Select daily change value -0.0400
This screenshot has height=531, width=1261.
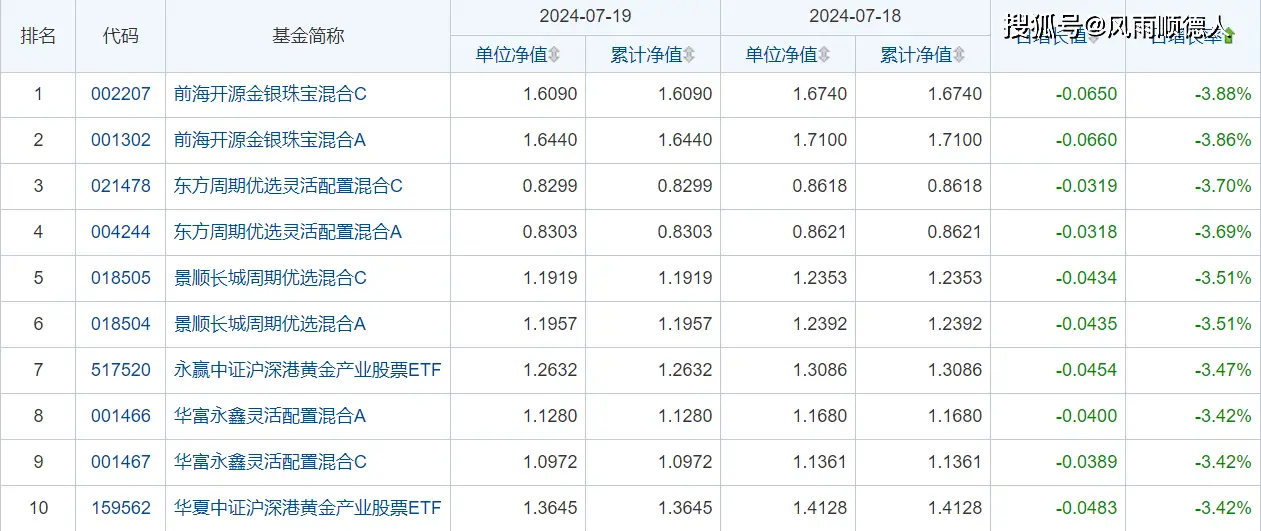click(x=1087, y=416)
